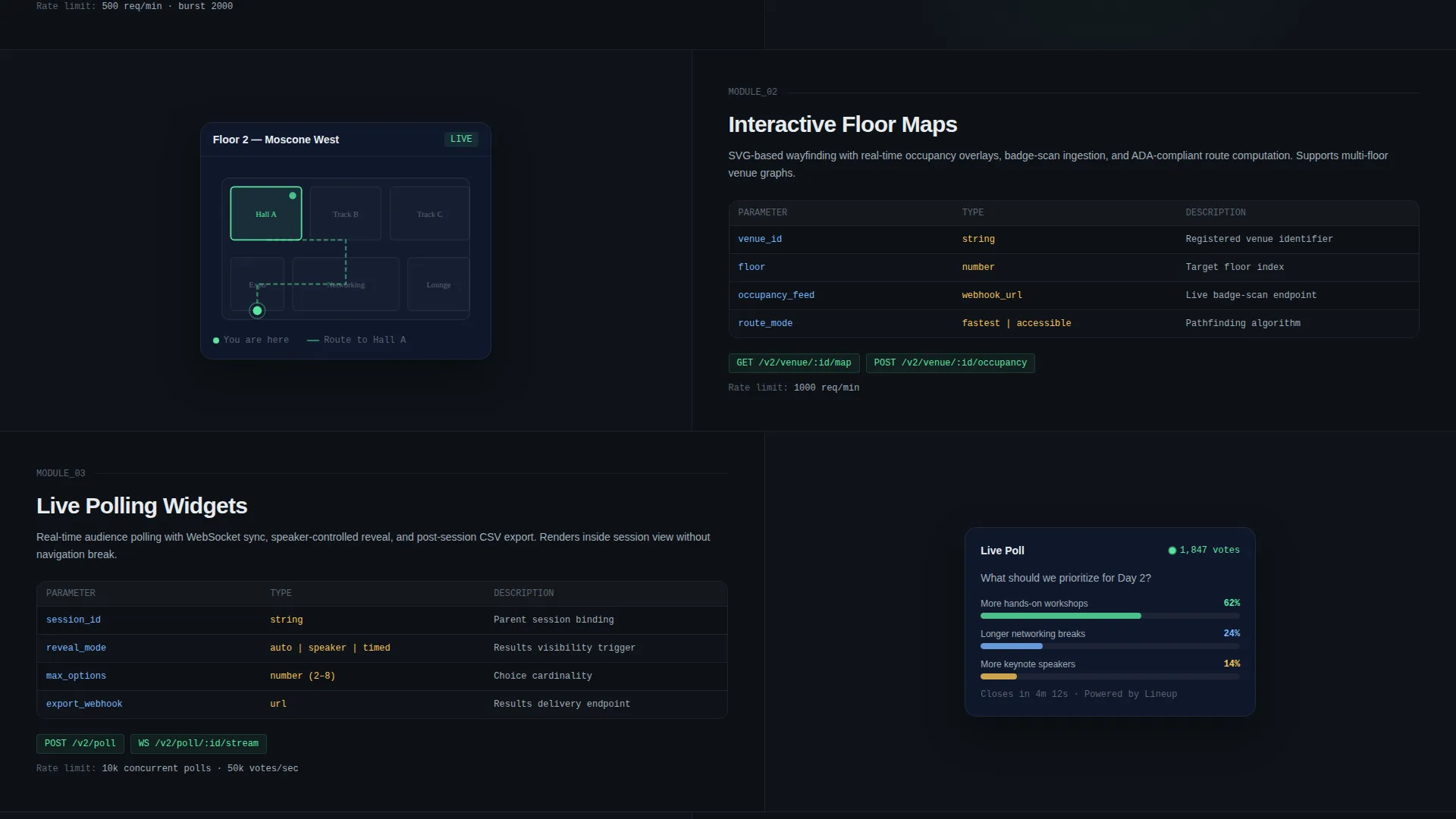Click POST /v2/venue/:id/occupancy endpoint badge
Viewport: 1456px width, 819px height.
pyautogui.click(x=950, y=363)
